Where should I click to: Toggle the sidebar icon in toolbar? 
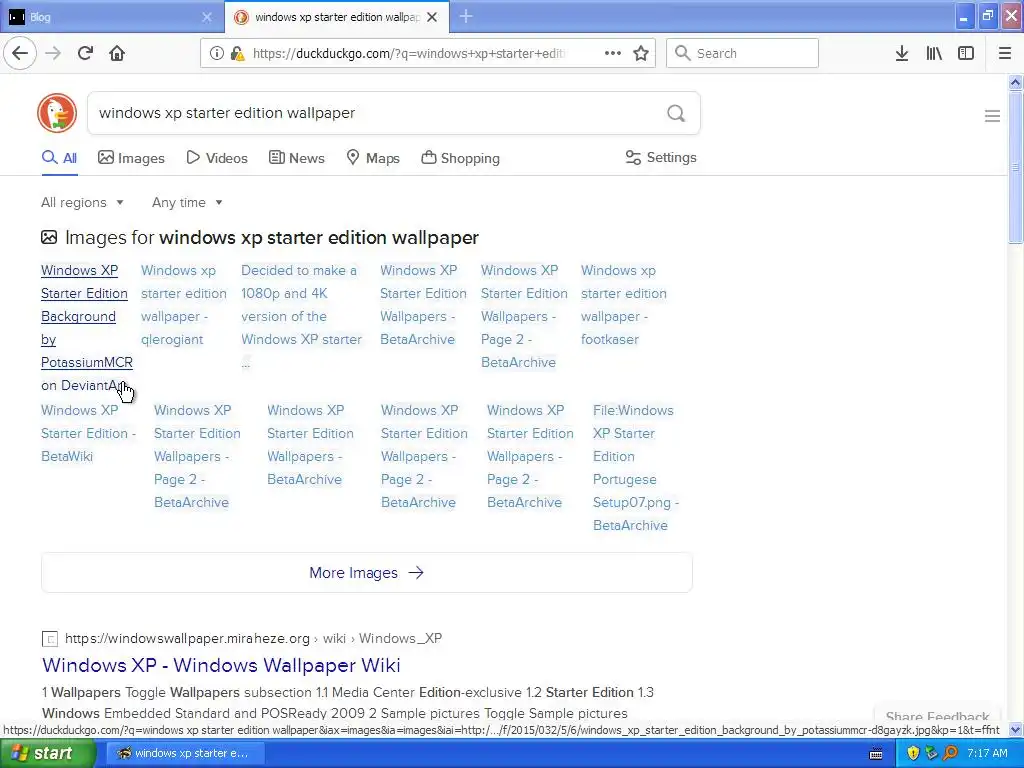[x=966, y=53]
